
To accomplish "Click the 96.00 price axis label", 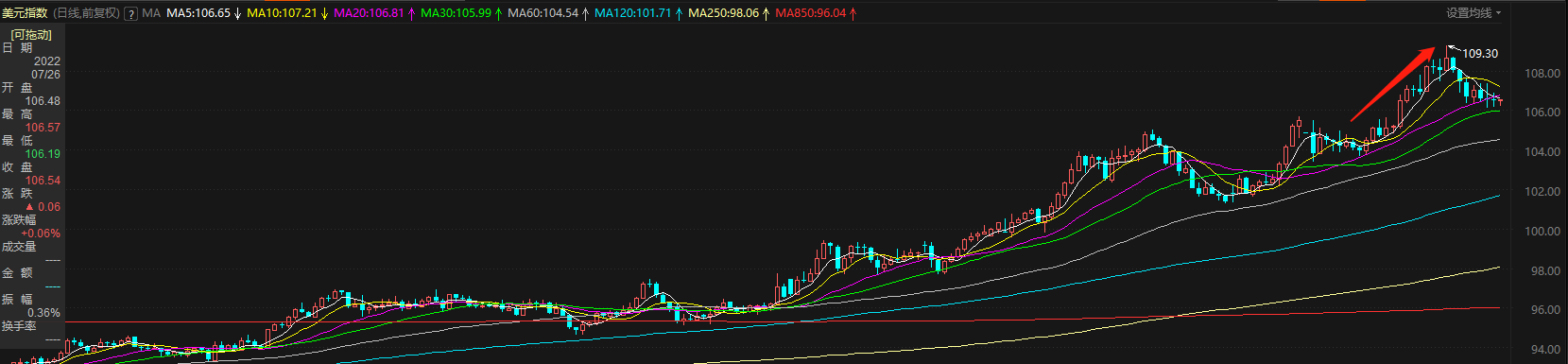I will 1542,310.
